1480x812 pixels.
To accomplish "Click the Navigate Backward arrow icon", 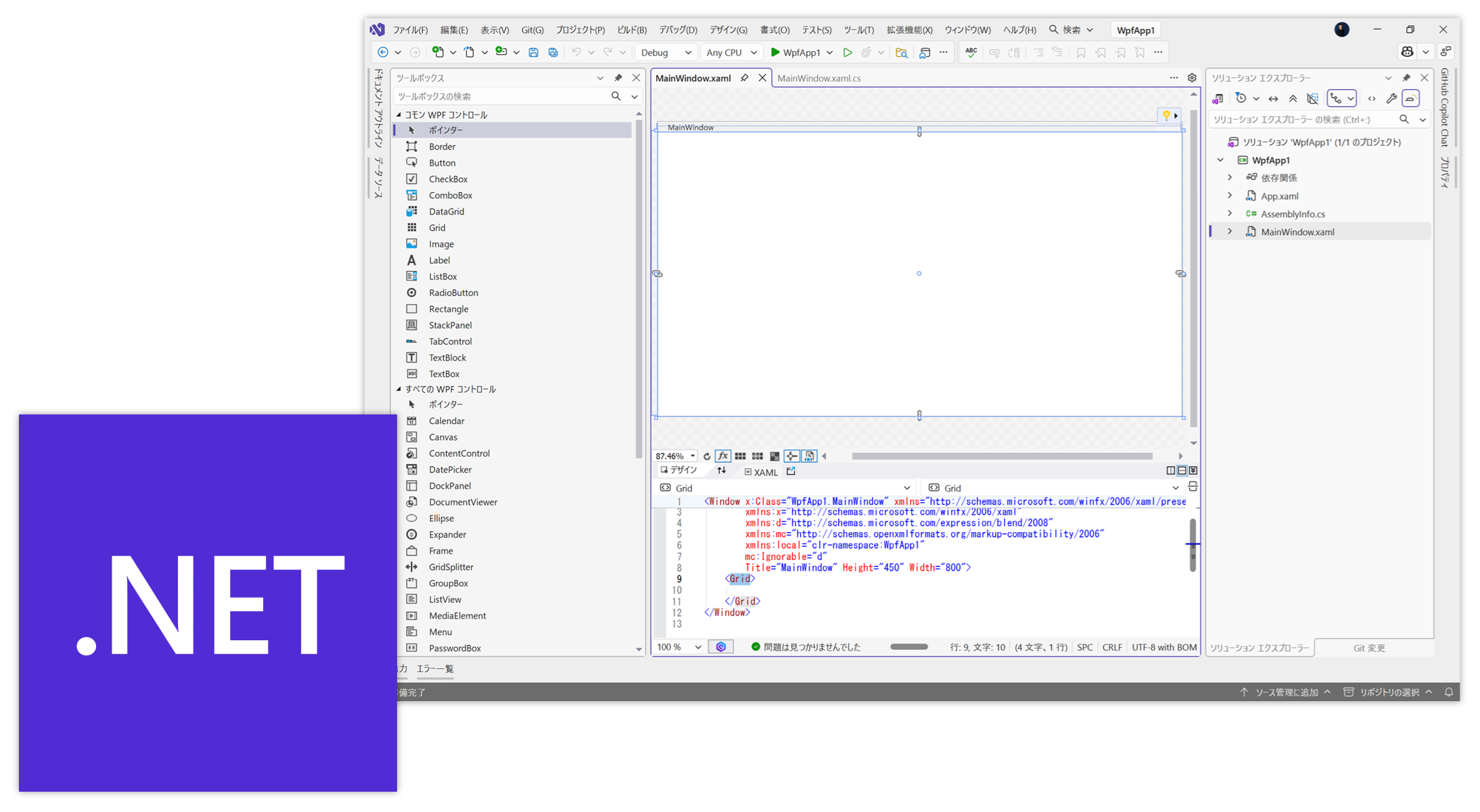I will pyautogui.click(x=383, y=52).
